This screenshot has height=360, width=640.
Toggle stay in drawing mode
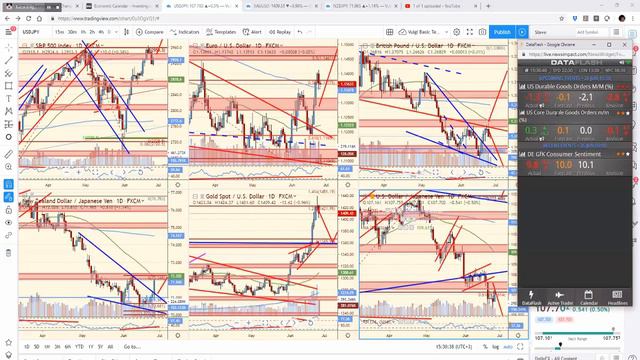[9, 197]
